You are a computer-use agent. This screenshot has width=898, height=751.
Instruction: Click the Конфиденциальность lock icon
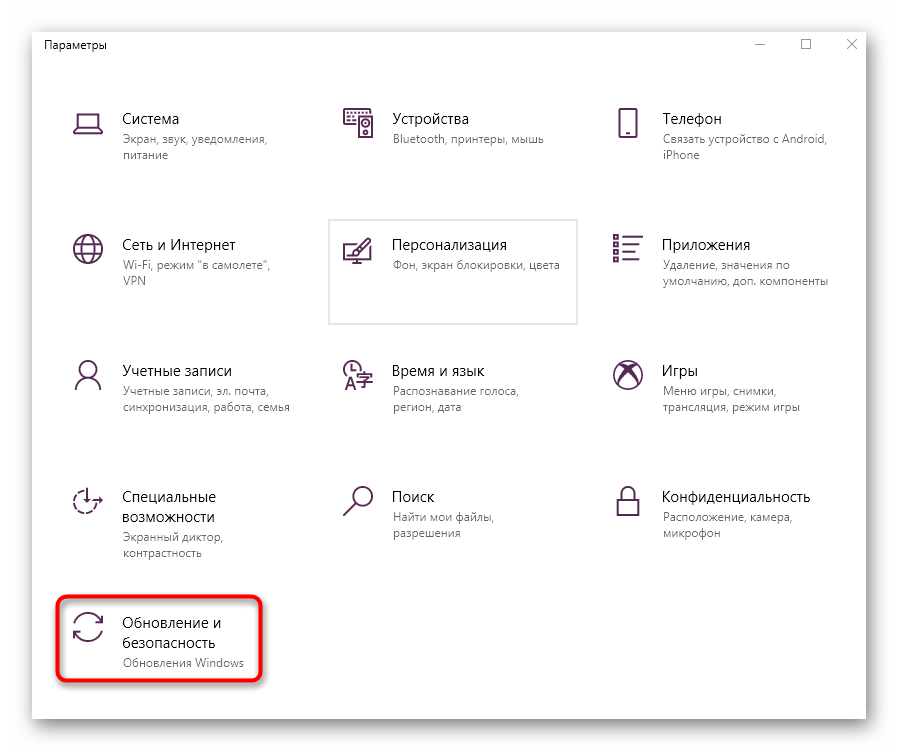coord(627,500)
